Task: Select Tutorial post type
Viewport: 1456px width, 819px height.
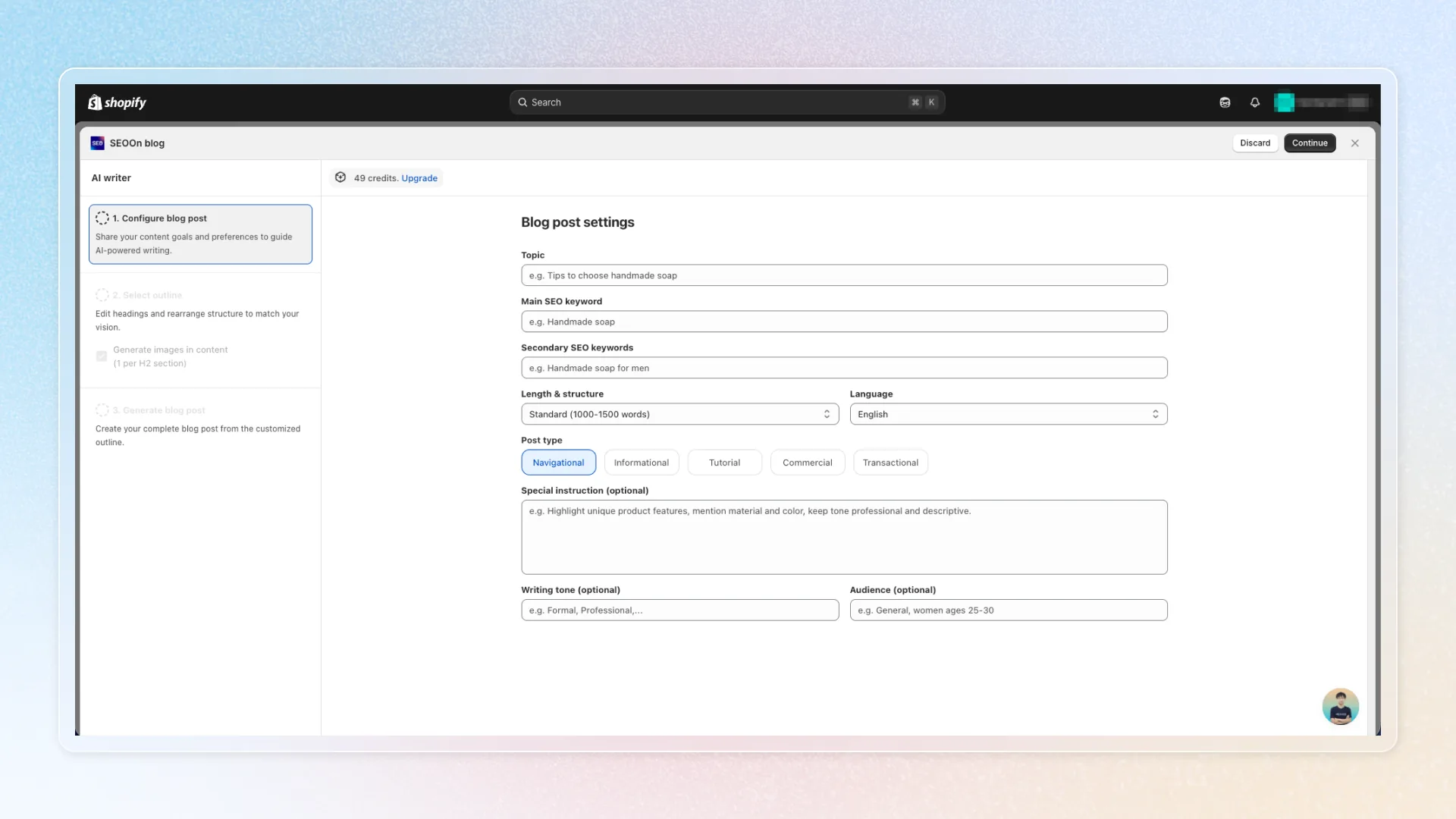Action: click(724, 463)
